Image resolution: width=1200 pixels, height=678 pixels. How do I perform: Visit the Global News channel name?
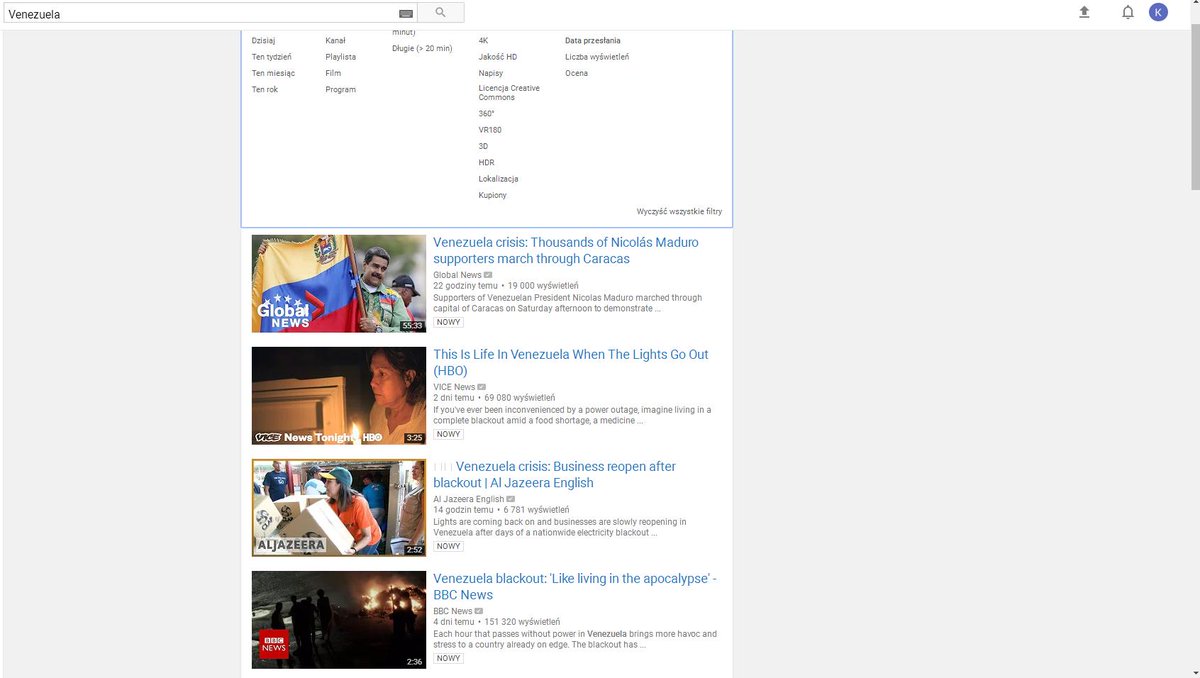coord(457,275)
